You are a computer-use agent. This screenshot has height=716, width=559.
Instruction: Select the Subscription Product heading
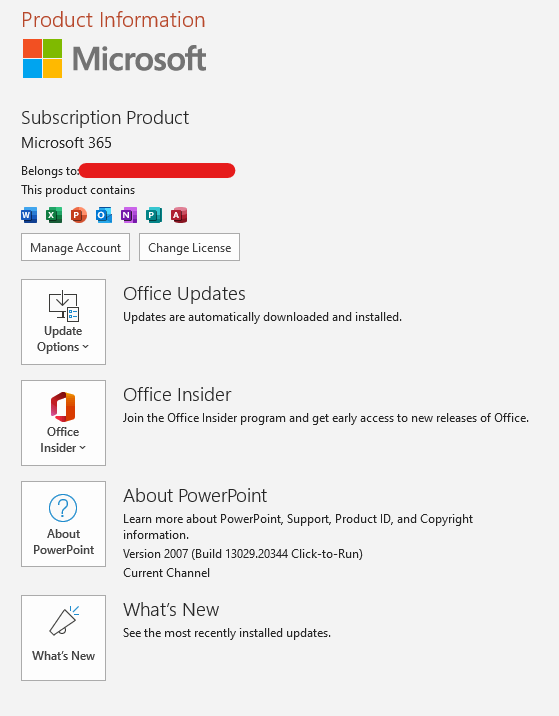coord(105,118)
